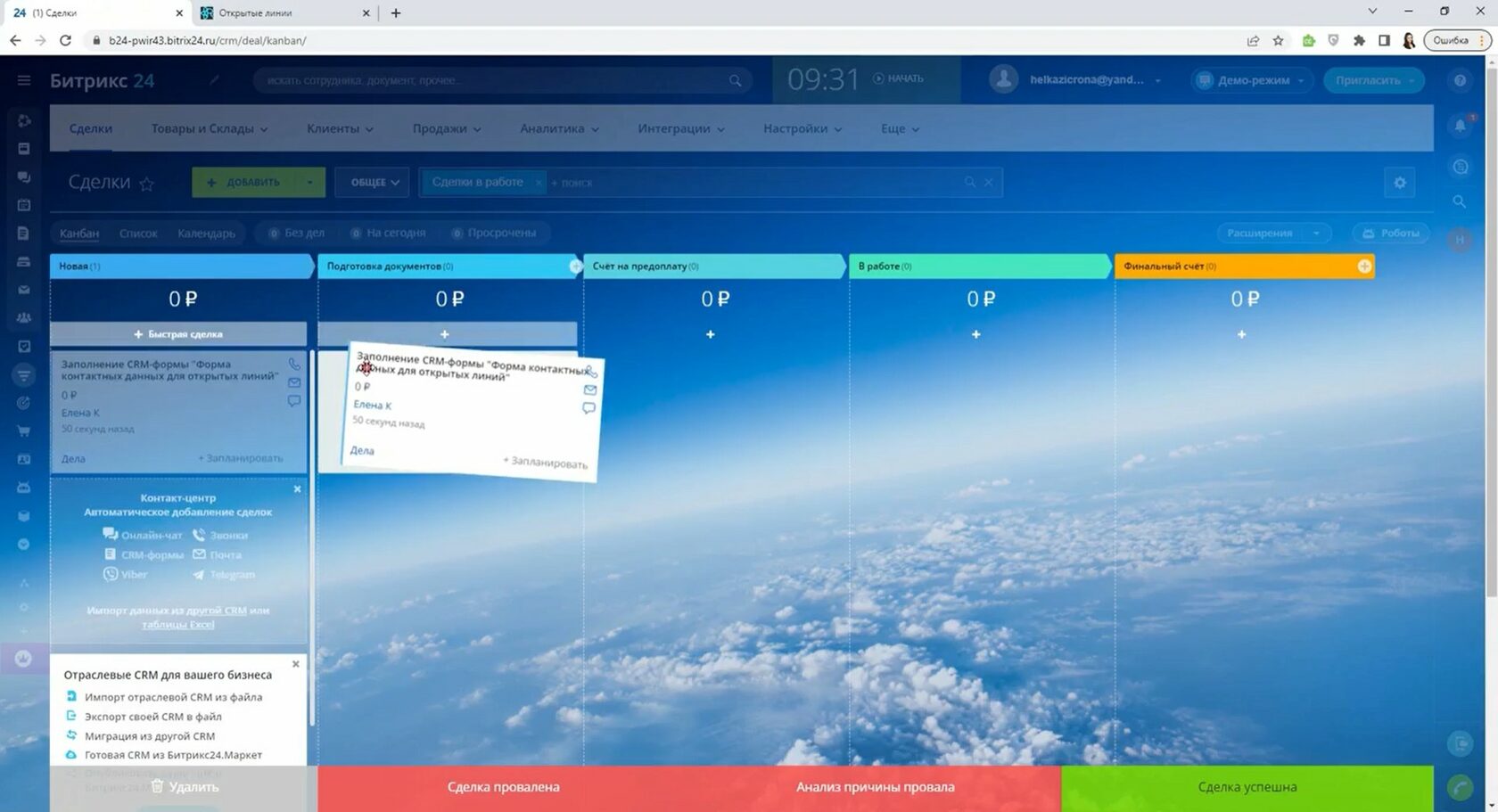Click НАЧАТЬ next to the clock
The image size is (1498, 812).
coord(898,78)
